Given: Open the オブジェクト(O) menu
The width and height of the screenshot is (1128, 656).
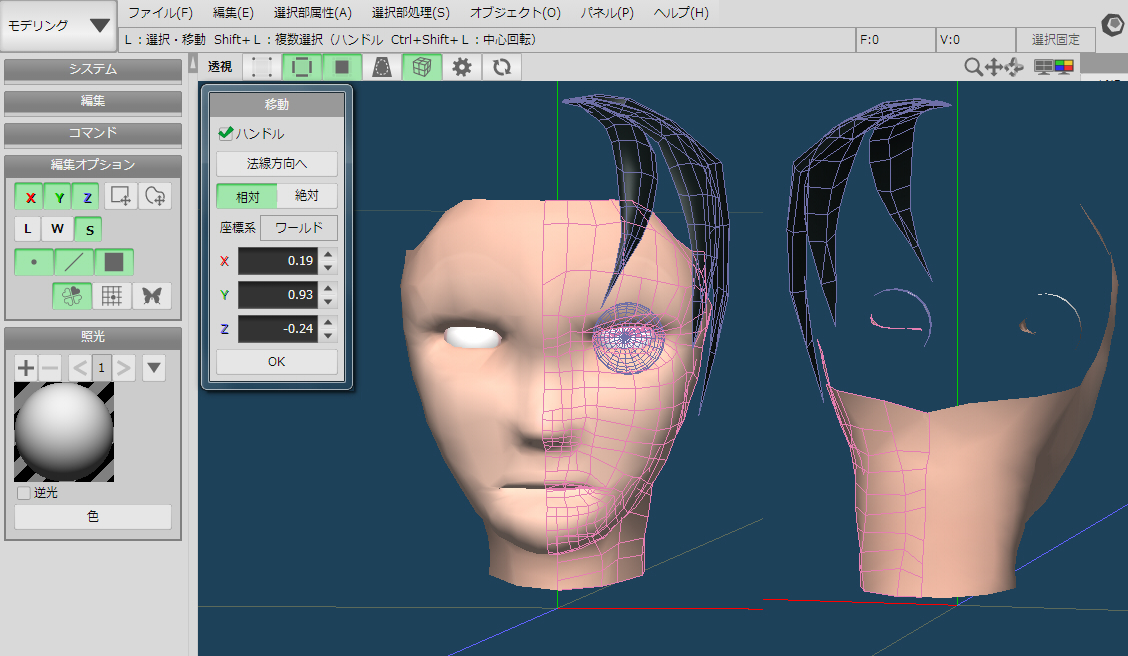Looking at the screenshot, I should (x=515, y=13).
